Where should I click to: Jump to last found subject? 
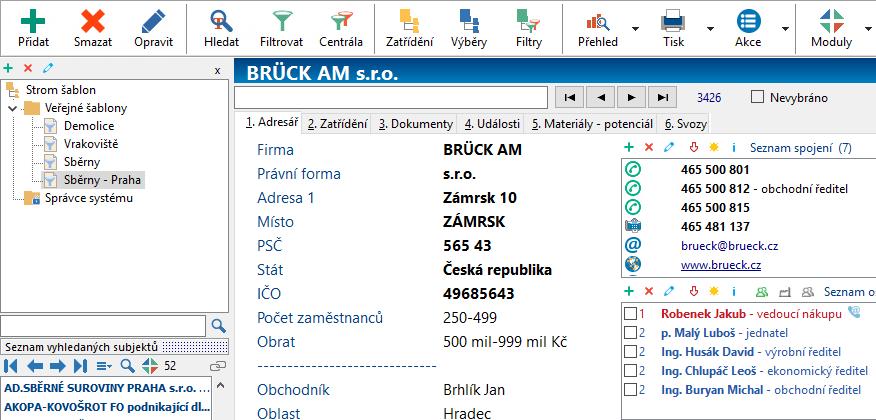click(x=80, y=366)
